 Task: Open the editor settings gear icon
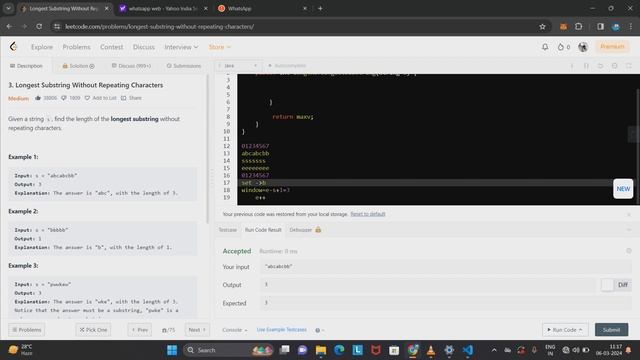614,66
